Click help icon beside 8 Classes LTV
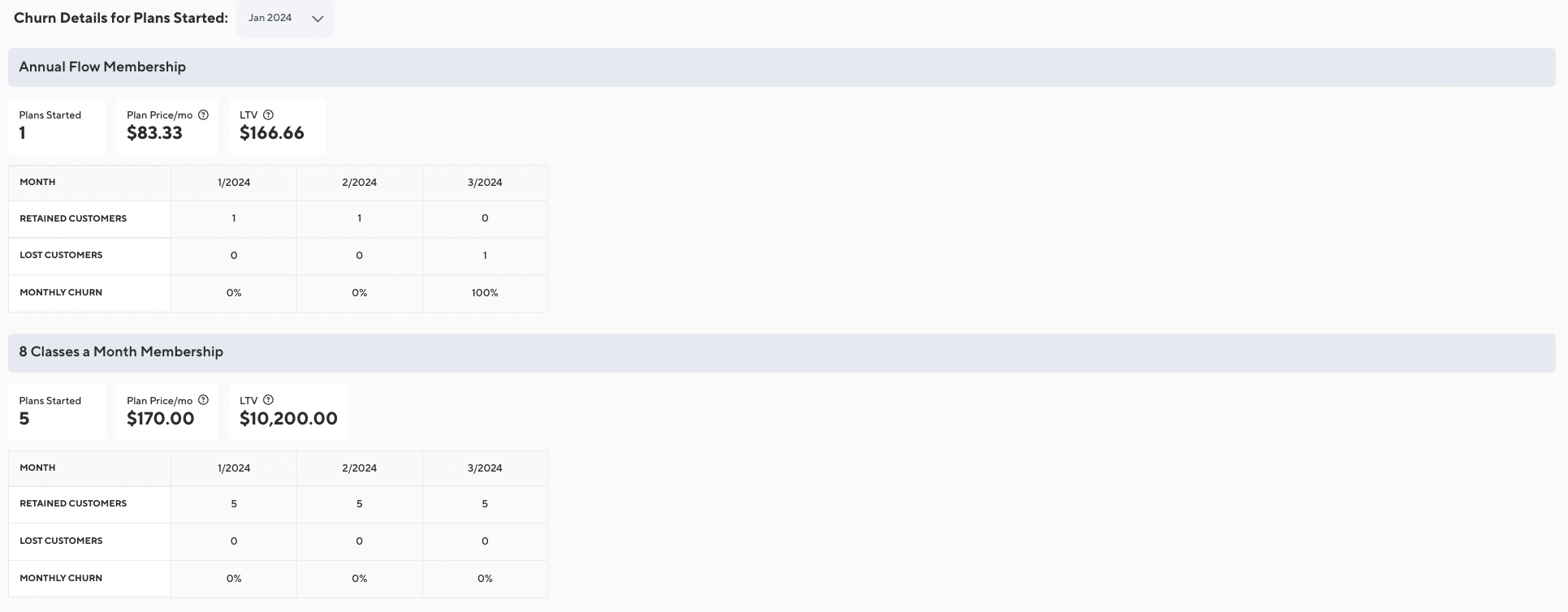Screen dimensions: 1568x612 click(269, 400)
